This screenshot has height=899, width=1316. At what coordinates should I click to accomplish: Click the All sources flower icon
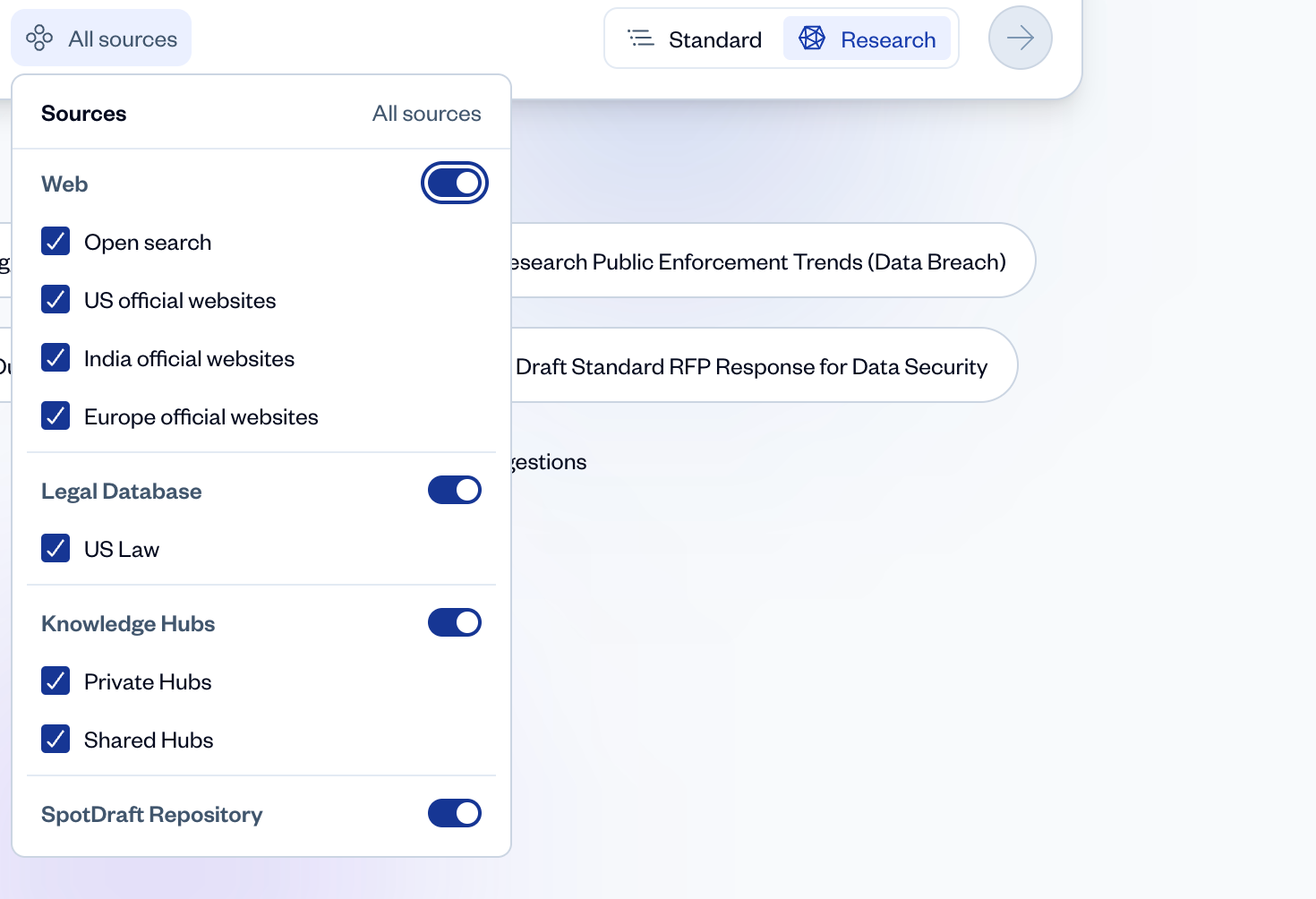pyautogui.click(x=39, y=39)
